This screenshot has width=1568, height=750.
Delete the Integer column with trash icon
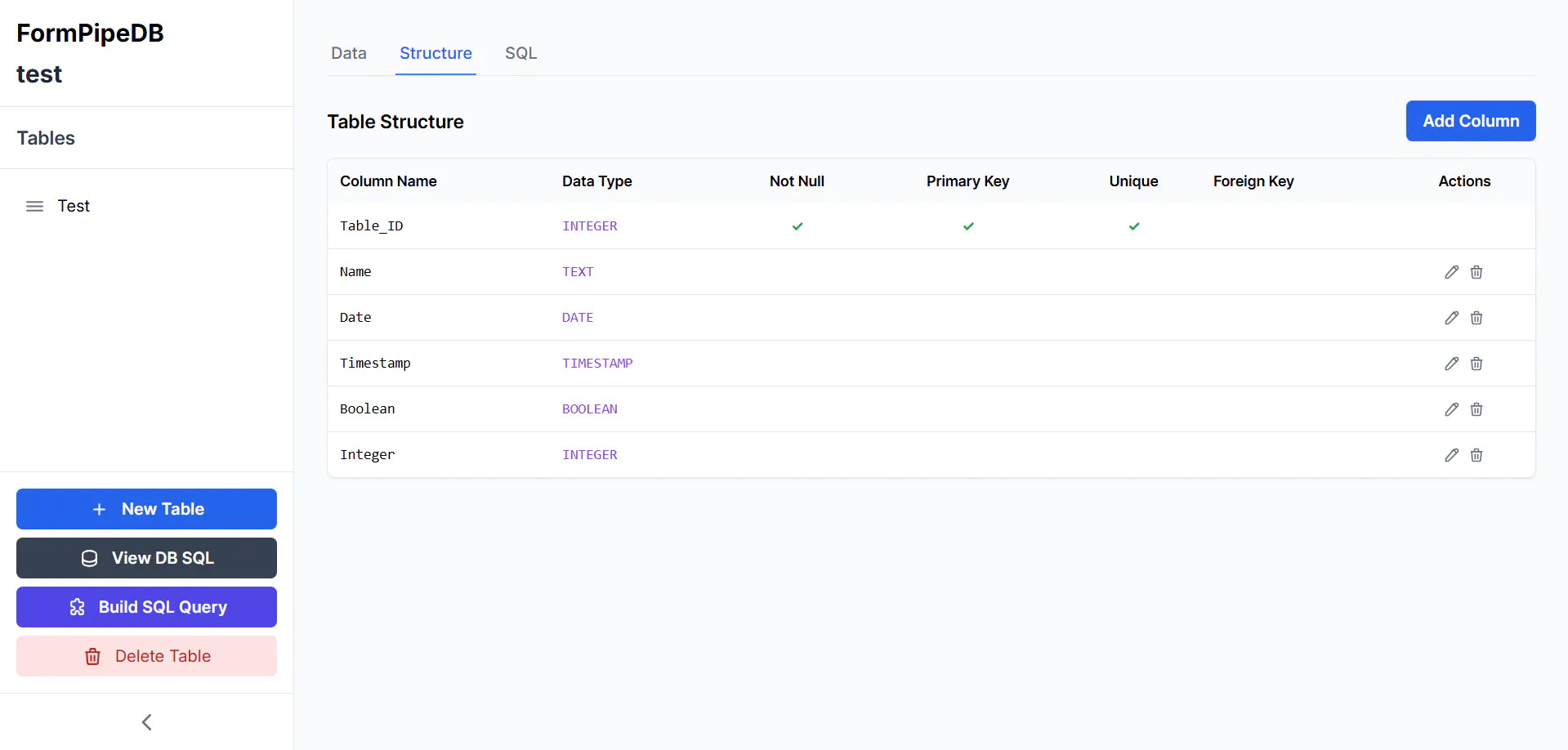[1476, 455]
